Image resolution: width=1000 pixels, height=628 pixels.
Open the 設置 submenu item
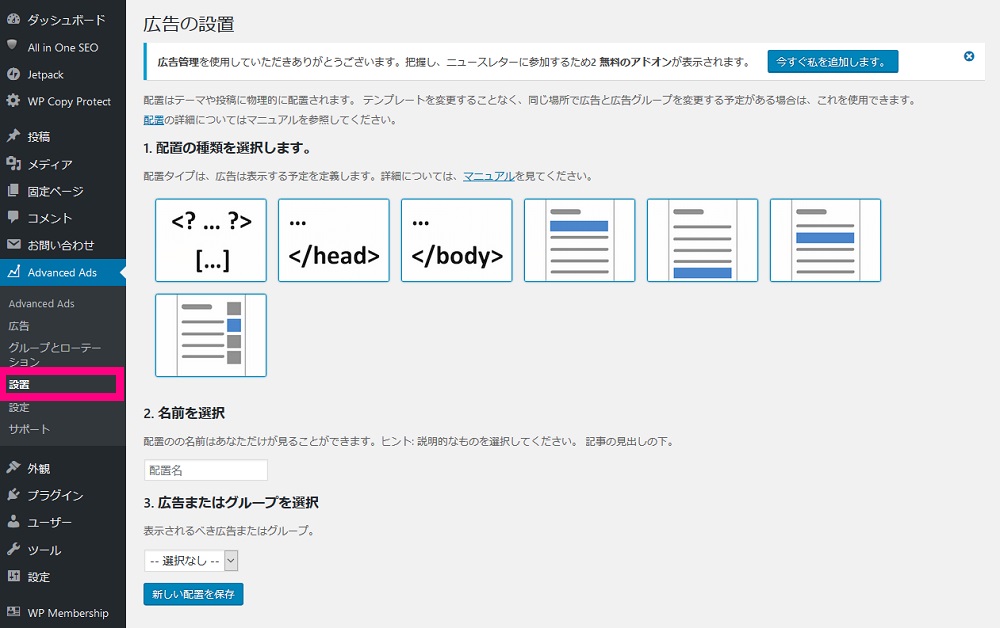[x=18, y=384]
